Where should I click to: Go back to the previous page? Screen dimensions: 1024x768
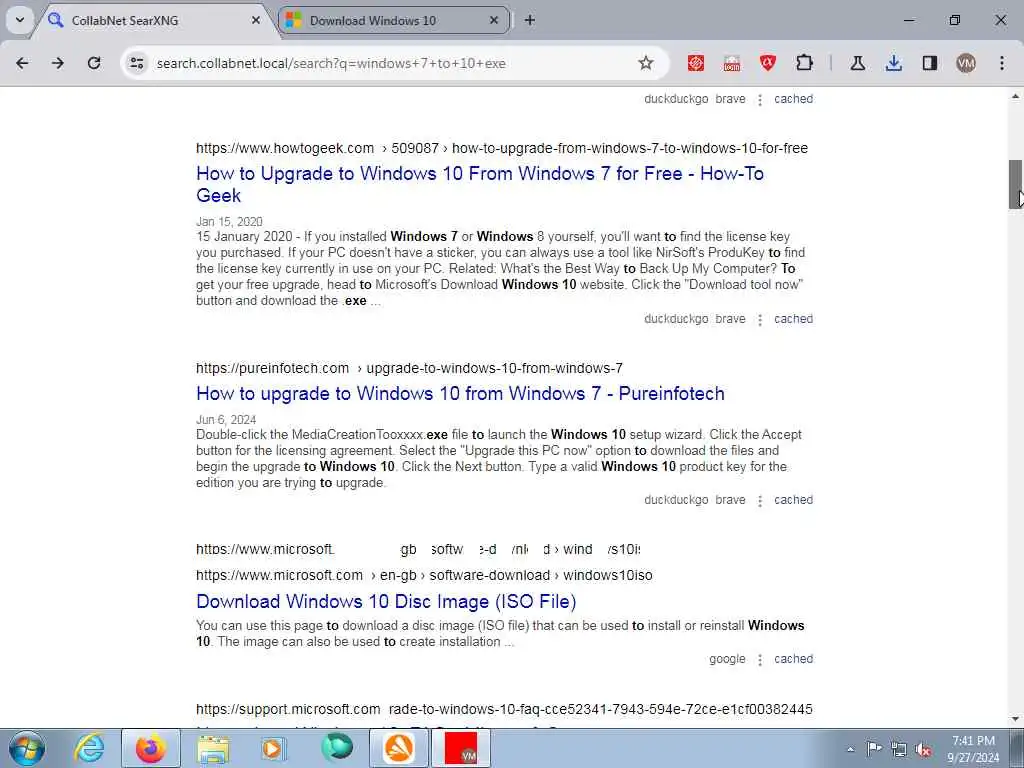click(22, 63)
